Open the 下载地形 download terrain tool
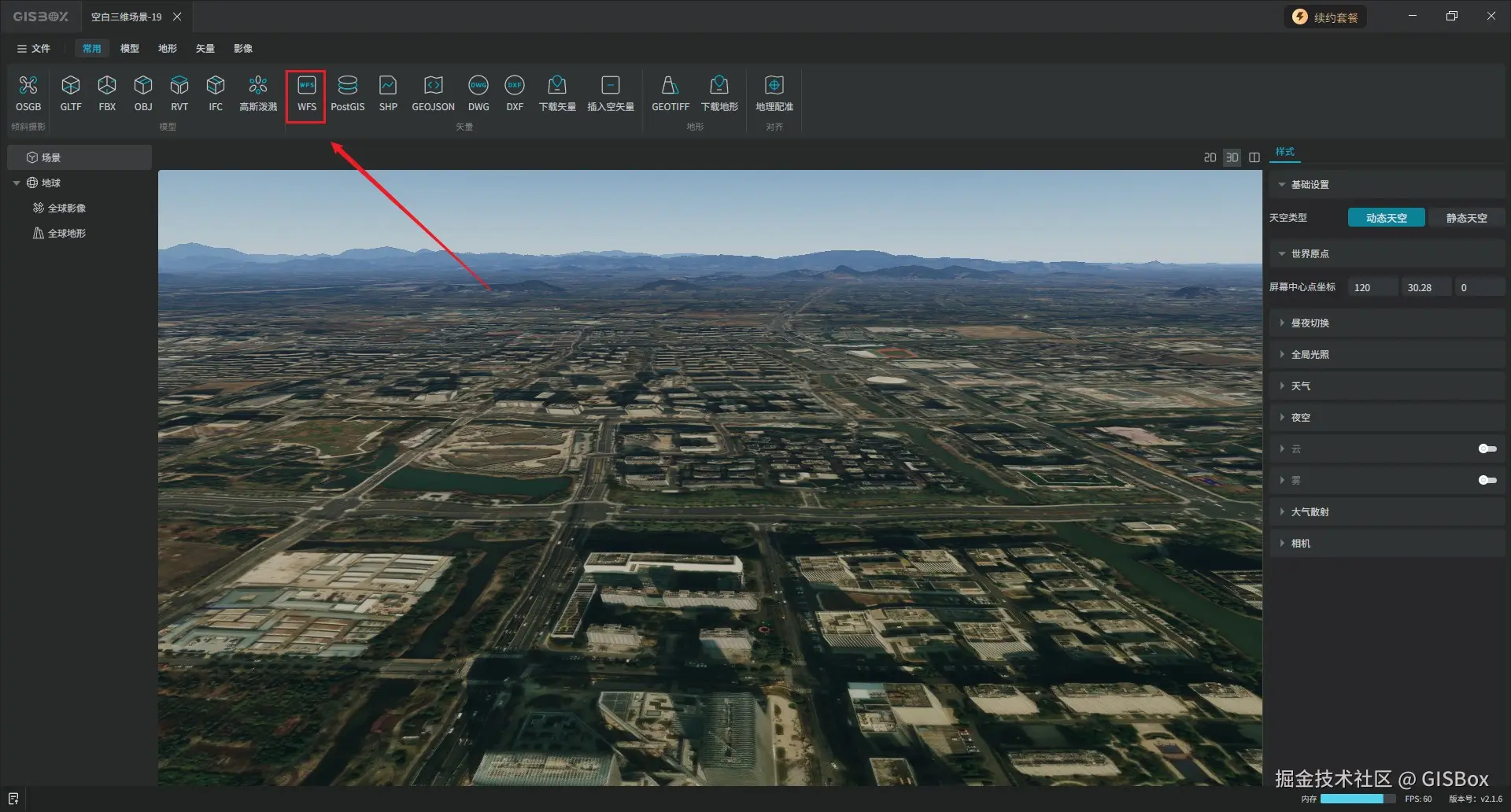1511x812 pixels. point(719,94)
